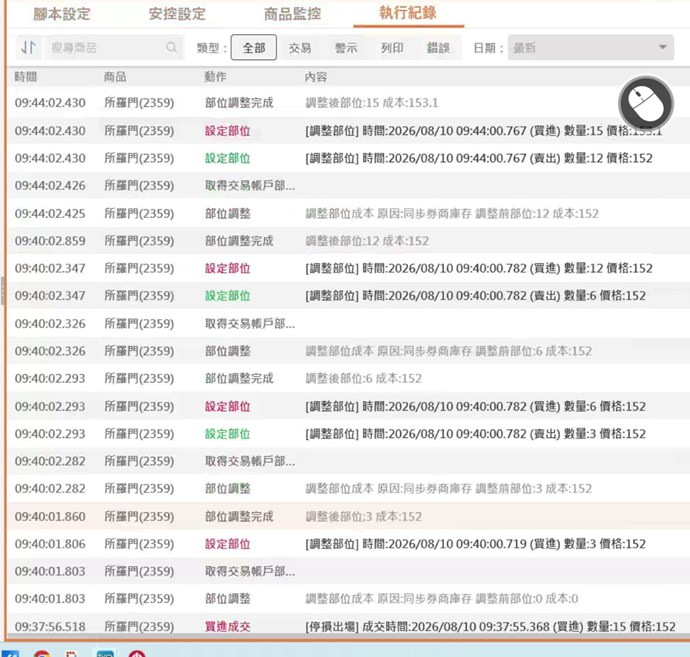Click 部位調整完成 in the 09:40:01.860 row
Image resolution: width=690 pixels, height=657 pixels.
[x=239, y=516]
